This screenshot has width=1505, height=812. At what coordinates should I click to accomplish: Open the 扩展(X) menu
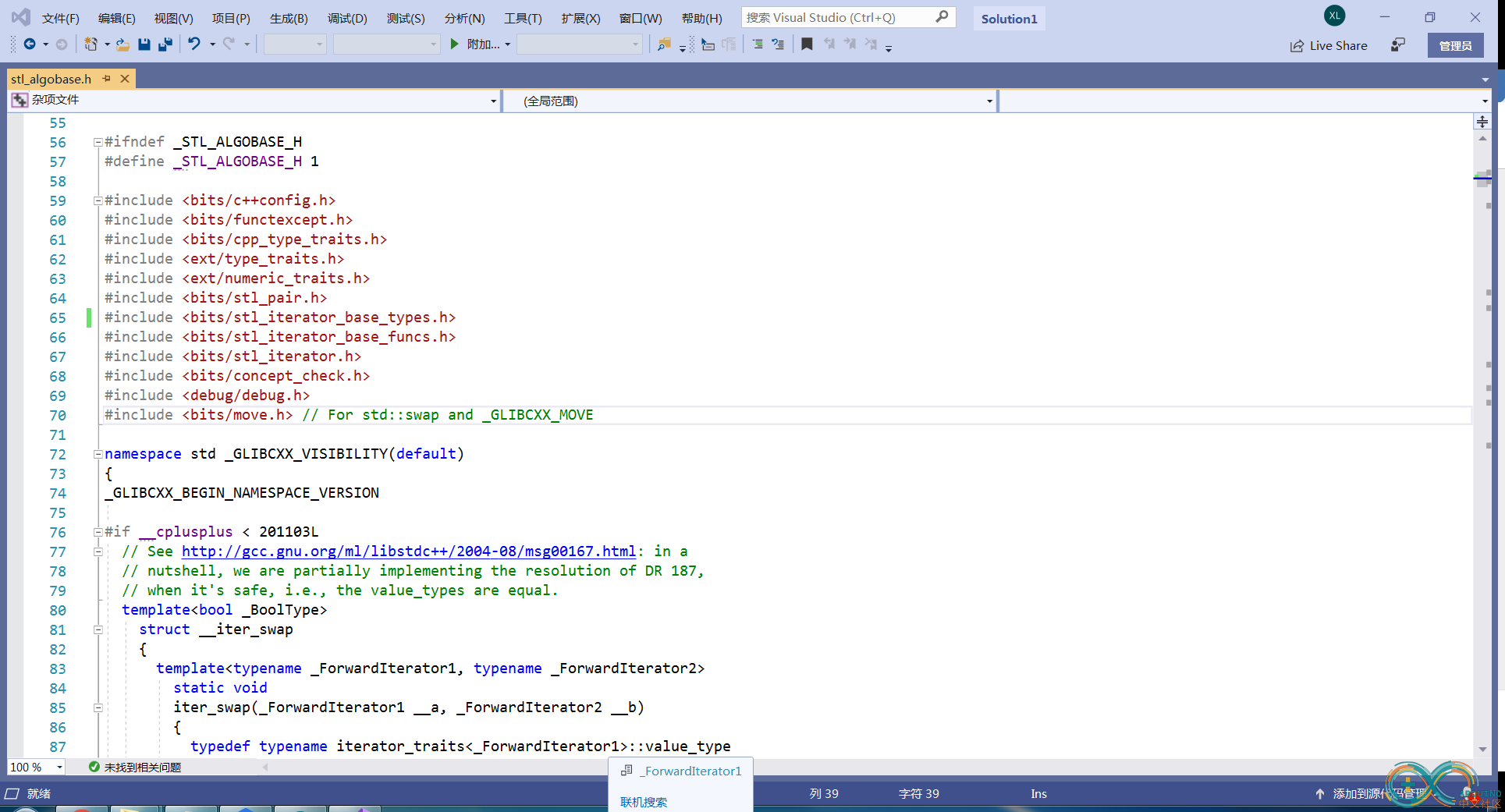(x=580, y=18)
